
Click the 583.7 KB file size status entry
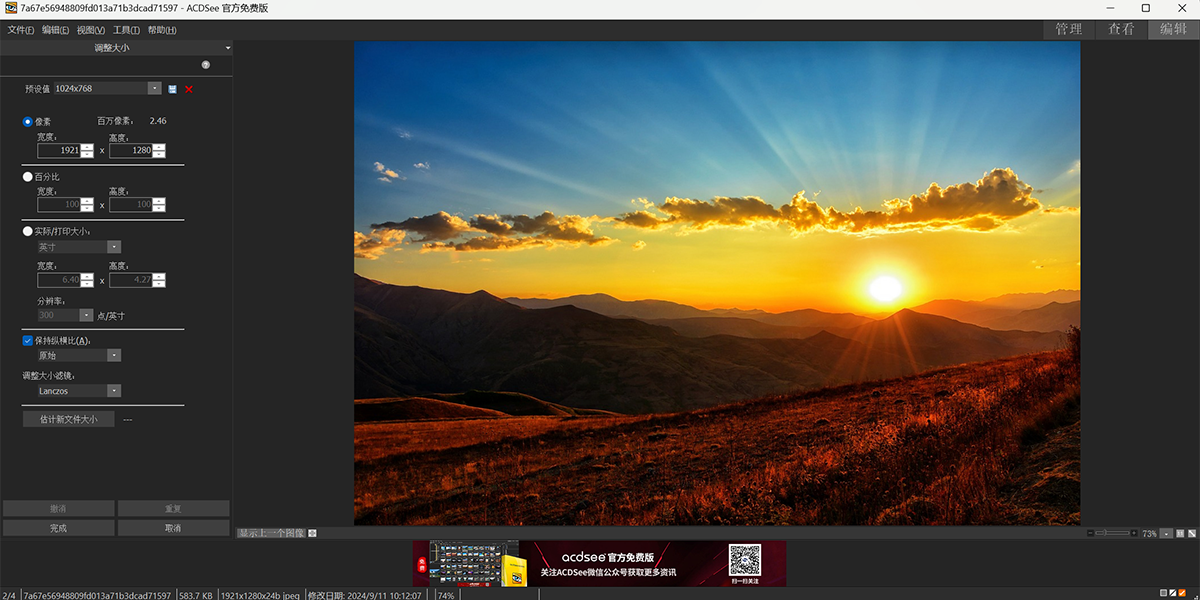coord(196,594)
